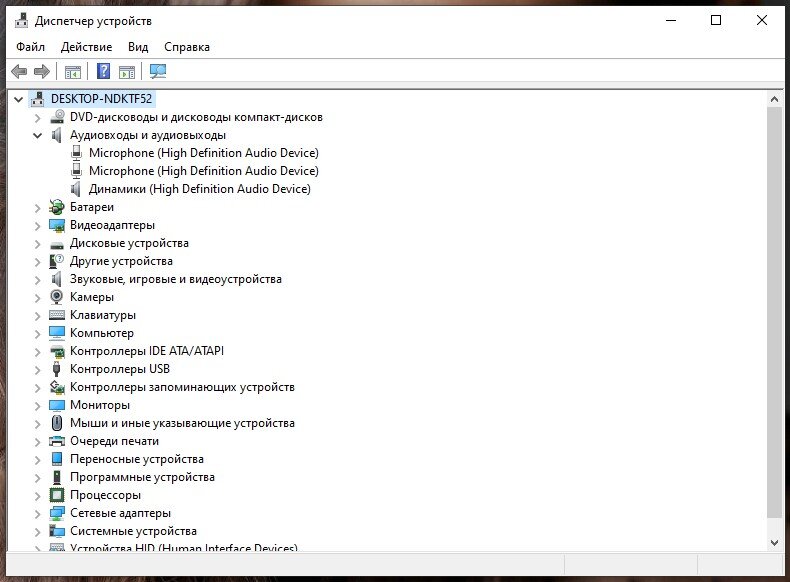Toggle the console tree pane icon
Viewport: 790px width, 582px height.
click(x=73, y=72)
